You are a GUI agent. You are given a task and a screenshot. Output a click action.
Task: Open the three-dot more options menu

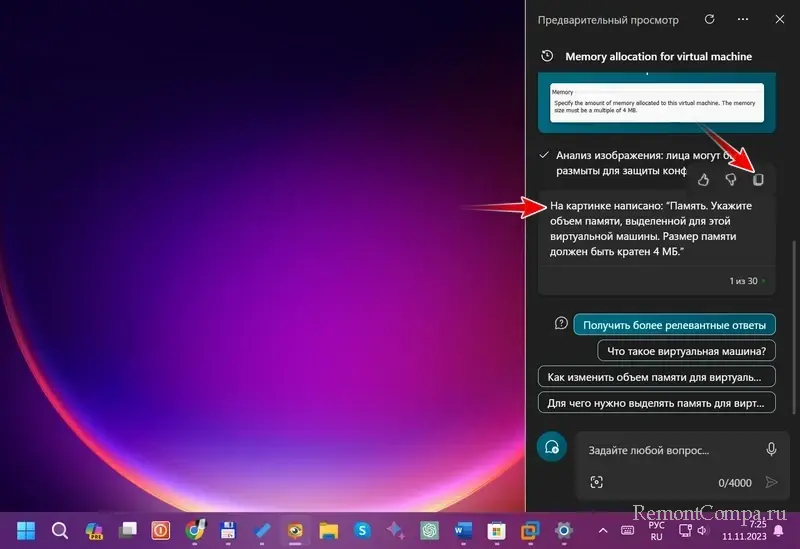tap(743, 19)
